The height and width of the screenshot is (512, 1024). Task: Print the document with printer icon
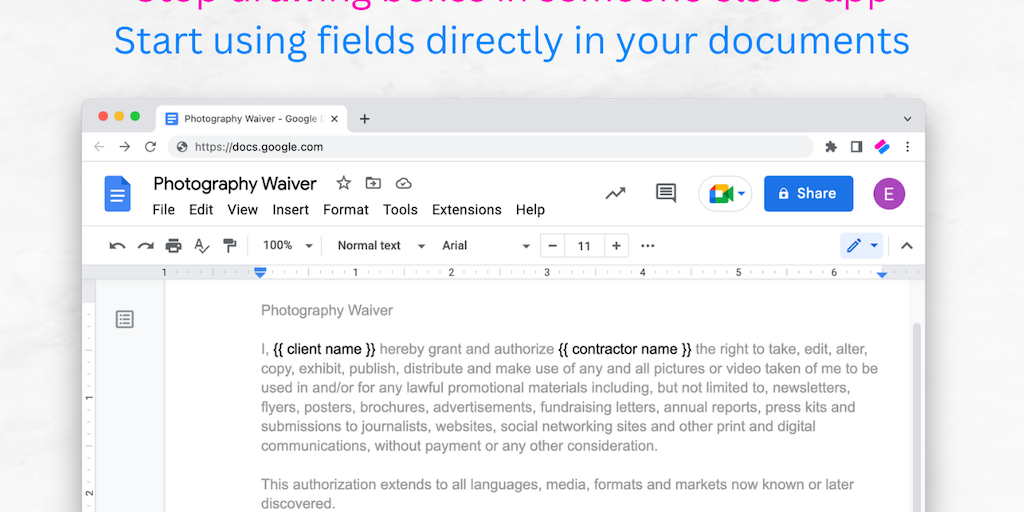click(x=173, y=246)
